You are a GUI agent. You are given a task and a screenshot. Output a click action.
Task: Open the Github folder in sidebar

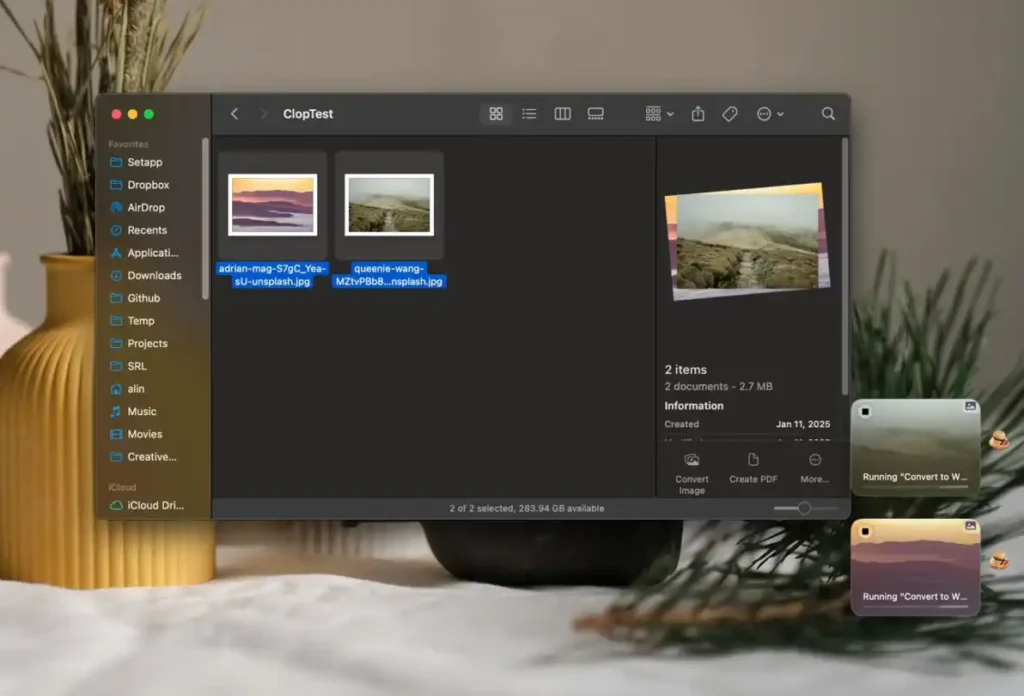tap(143, 298)
